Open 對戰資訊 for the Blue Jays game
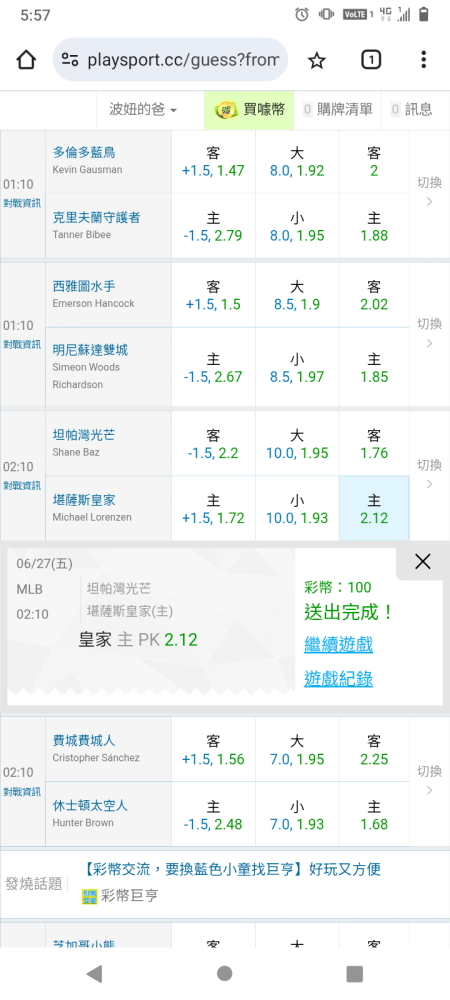Viewport: 450px width, 1000px height. pyautogui.click(x=22, y=203)
